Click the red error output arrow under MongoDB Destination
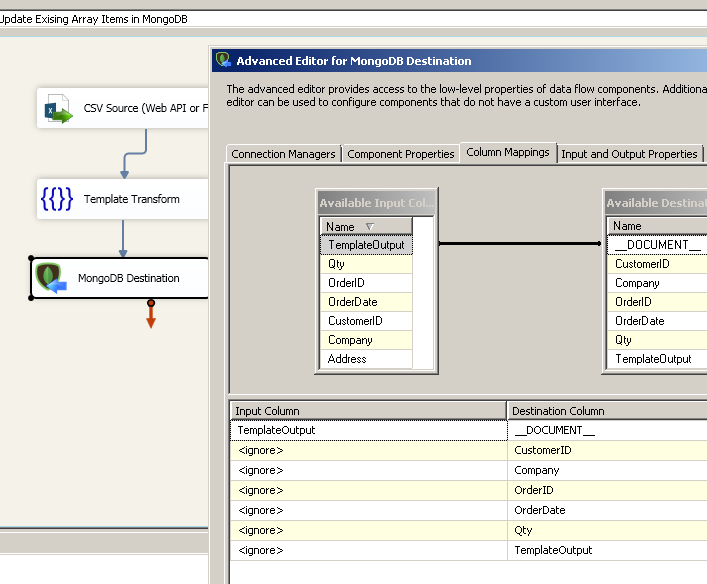The height and width of the screenshot is (584, 707). click(151, 314)
